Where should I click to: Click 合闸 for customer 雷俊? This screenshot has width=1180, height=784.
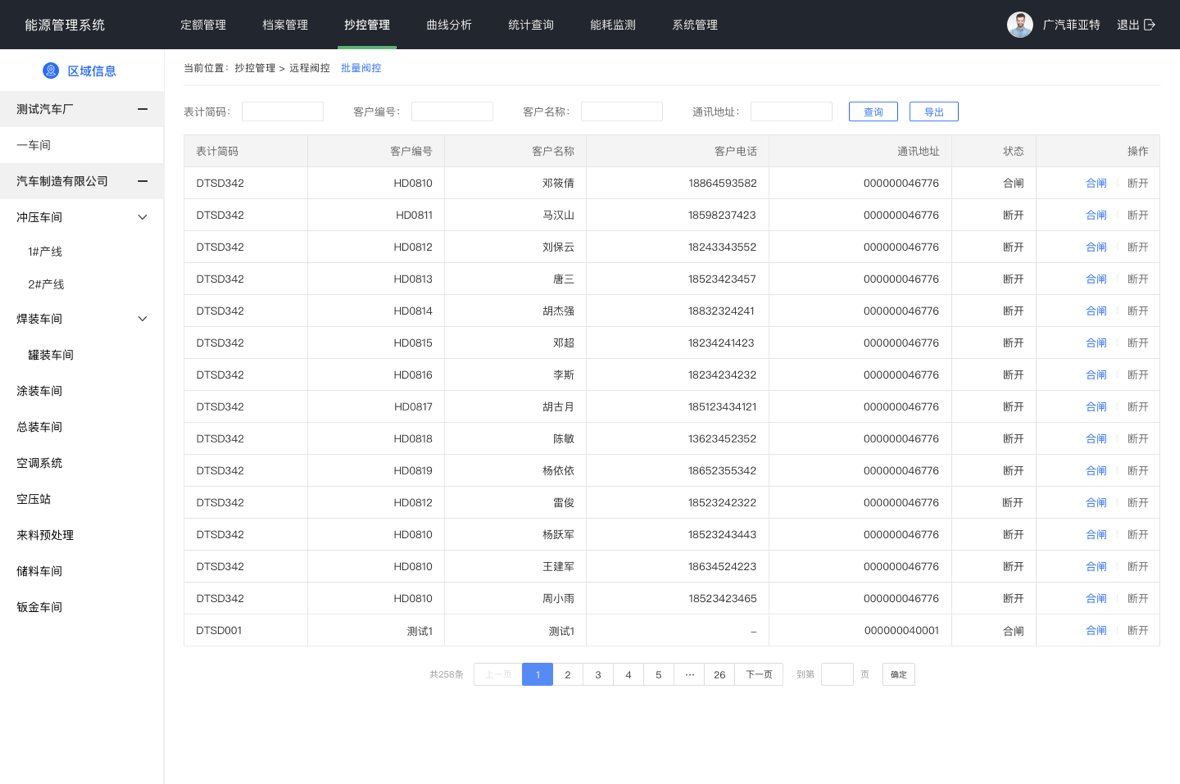coord(1096,503)
